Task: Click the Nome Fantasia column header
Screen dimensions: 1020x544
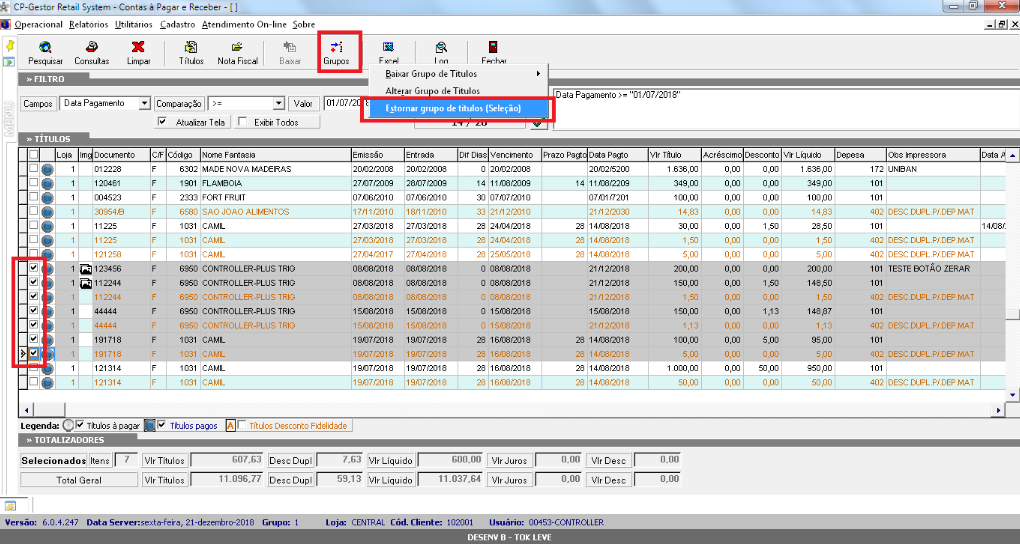Action: (x=275, y=155)
